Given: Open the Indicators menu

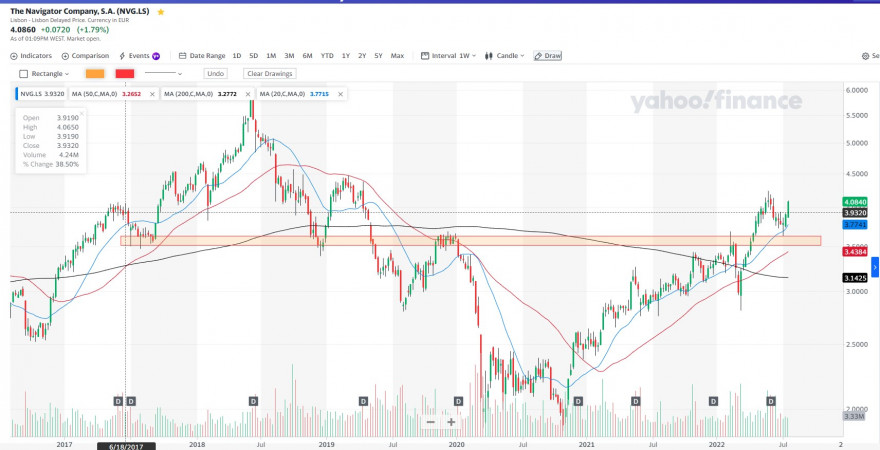Looking at the screenshot, I should pyautogui.click(x=31, y=56).
